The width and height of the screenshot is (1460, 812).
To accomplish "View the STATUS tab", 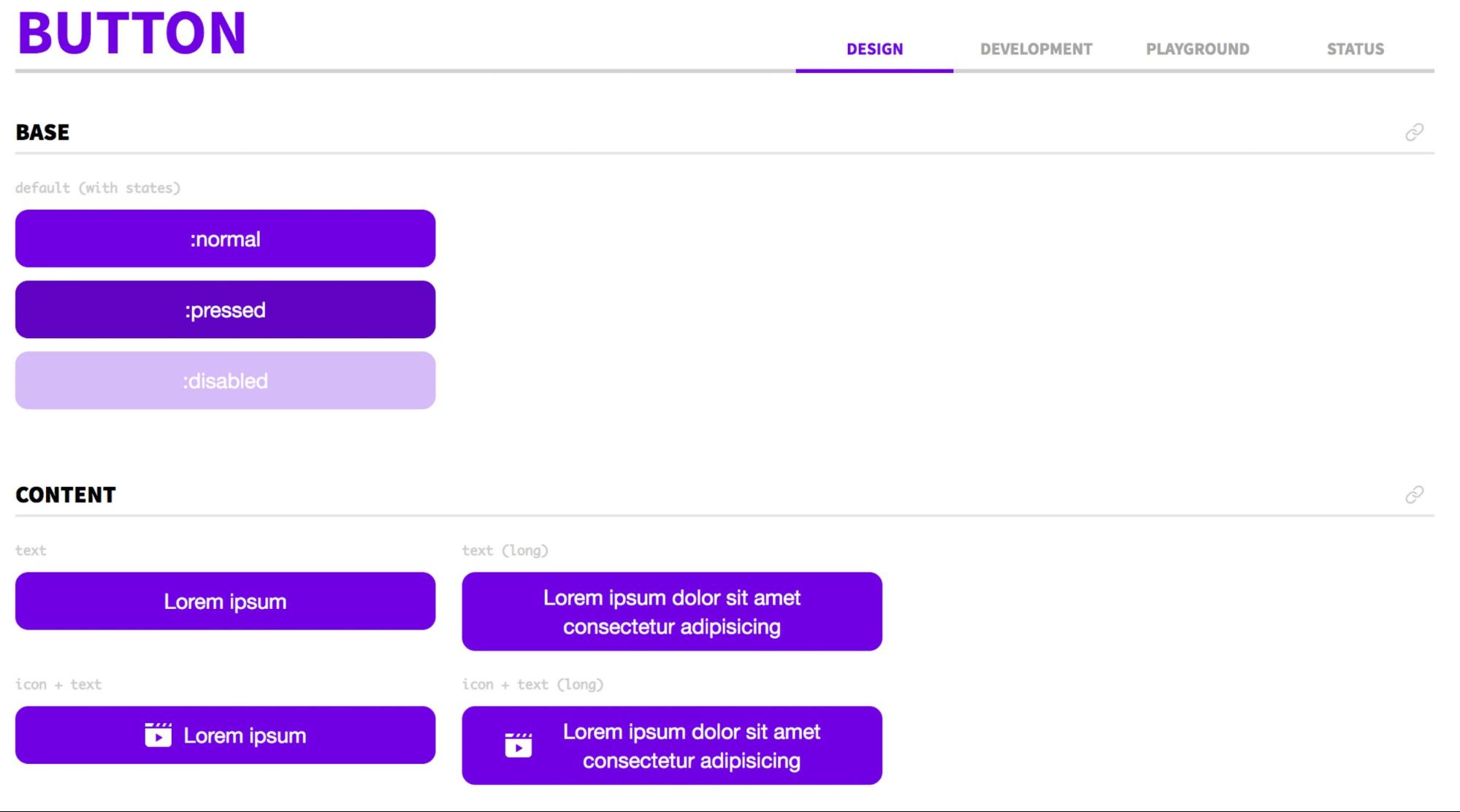I will tap(1355, 49).
